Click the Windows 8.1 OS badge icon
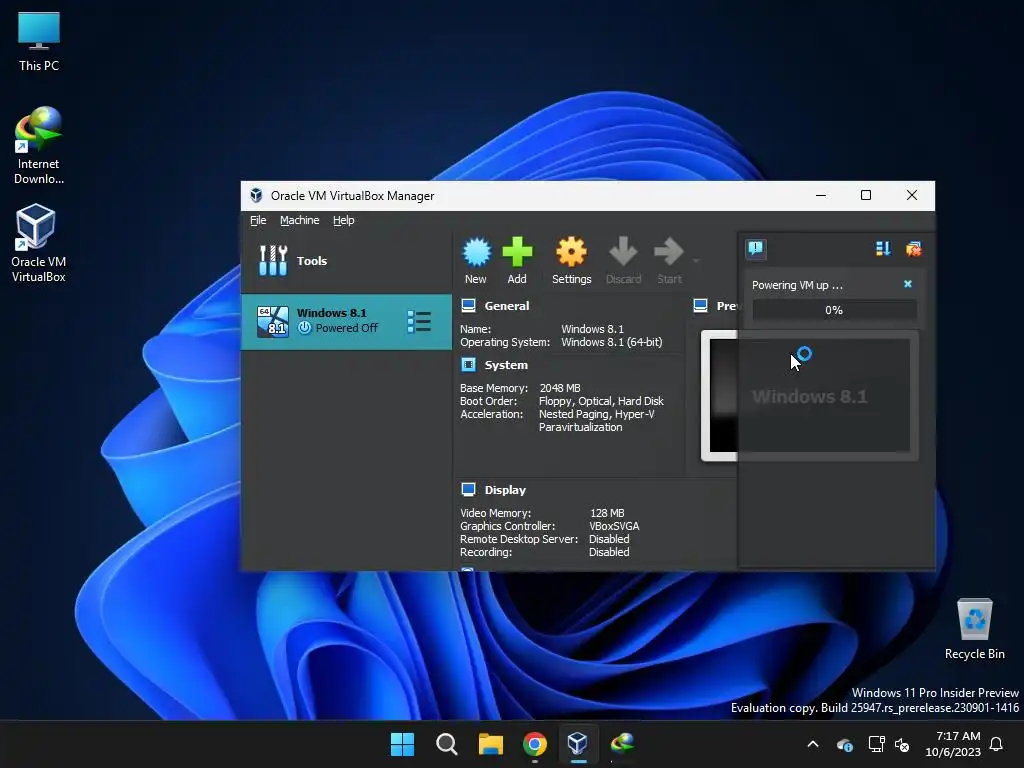 [272, 321]
